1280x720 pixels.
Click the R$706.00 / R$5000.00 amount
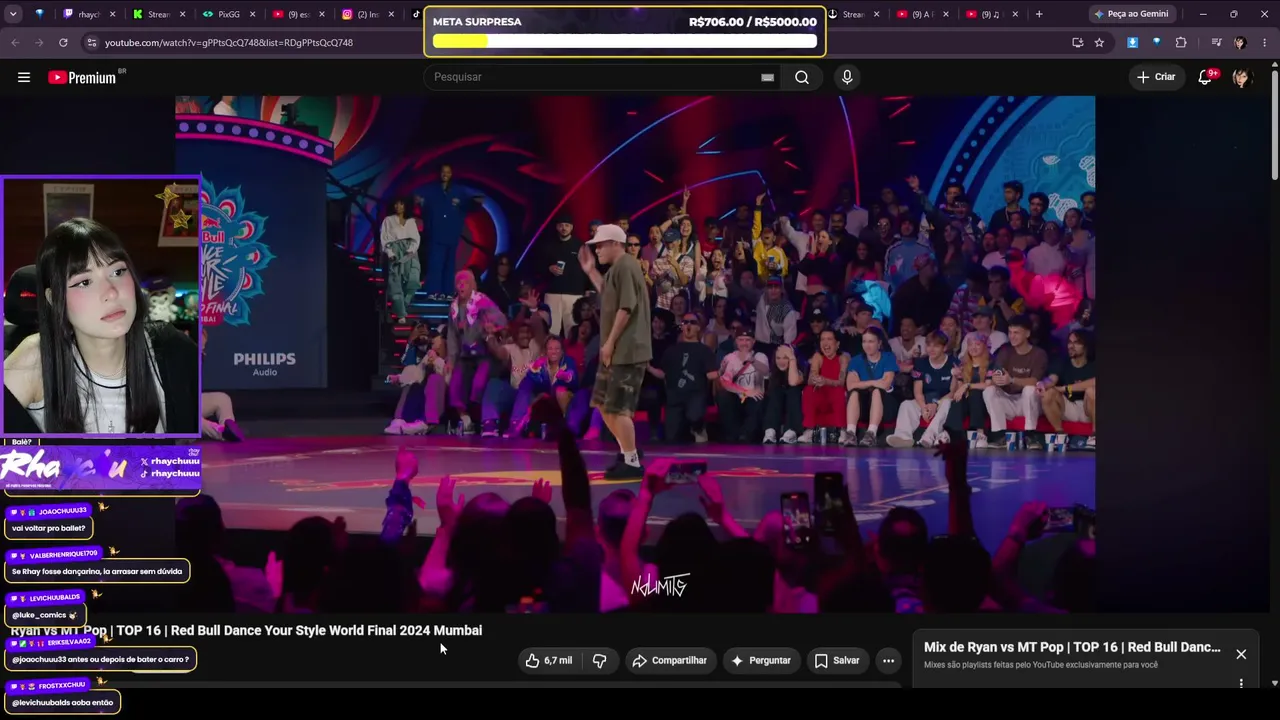753,22
